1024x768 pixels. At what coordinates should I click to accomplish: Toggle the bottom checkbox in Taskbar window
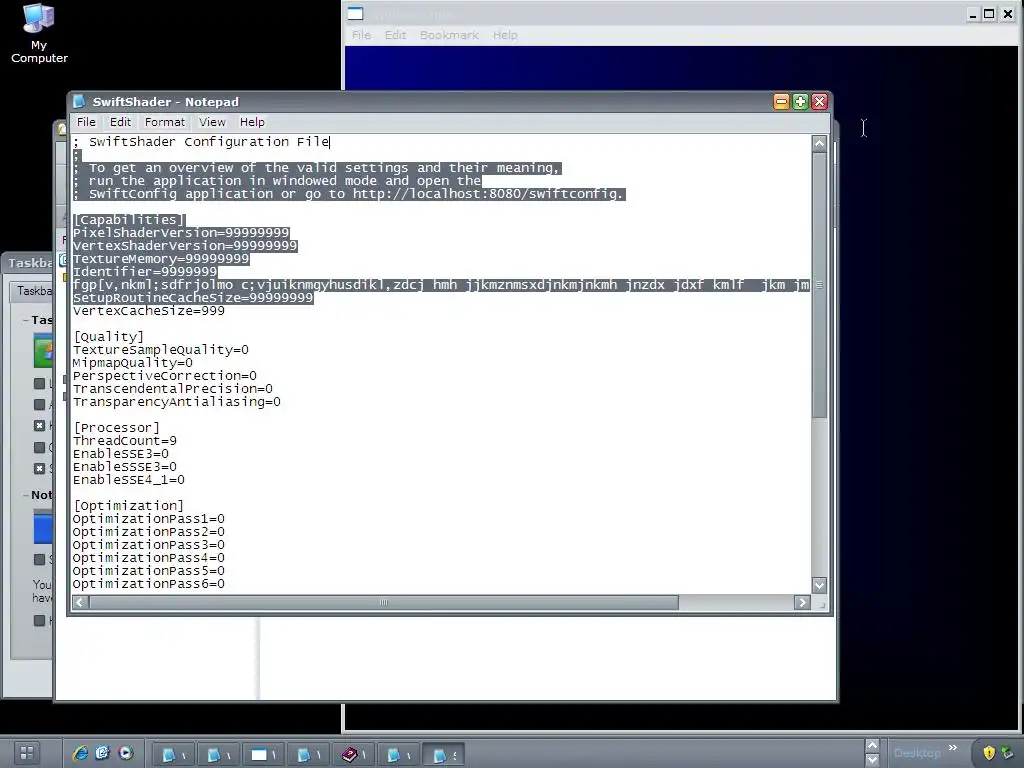[39, 620]
